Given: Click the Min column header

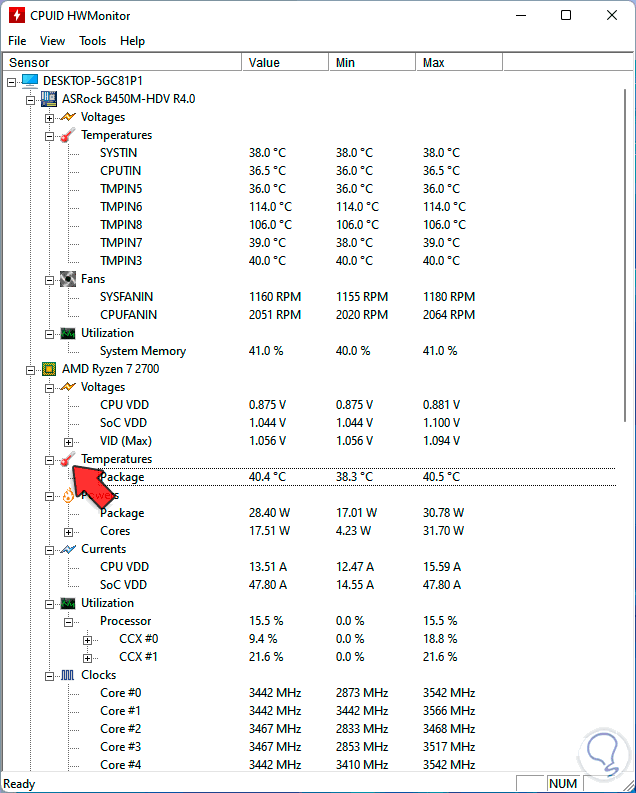Looking at the screenshot, I should click(x=372, y=62).
